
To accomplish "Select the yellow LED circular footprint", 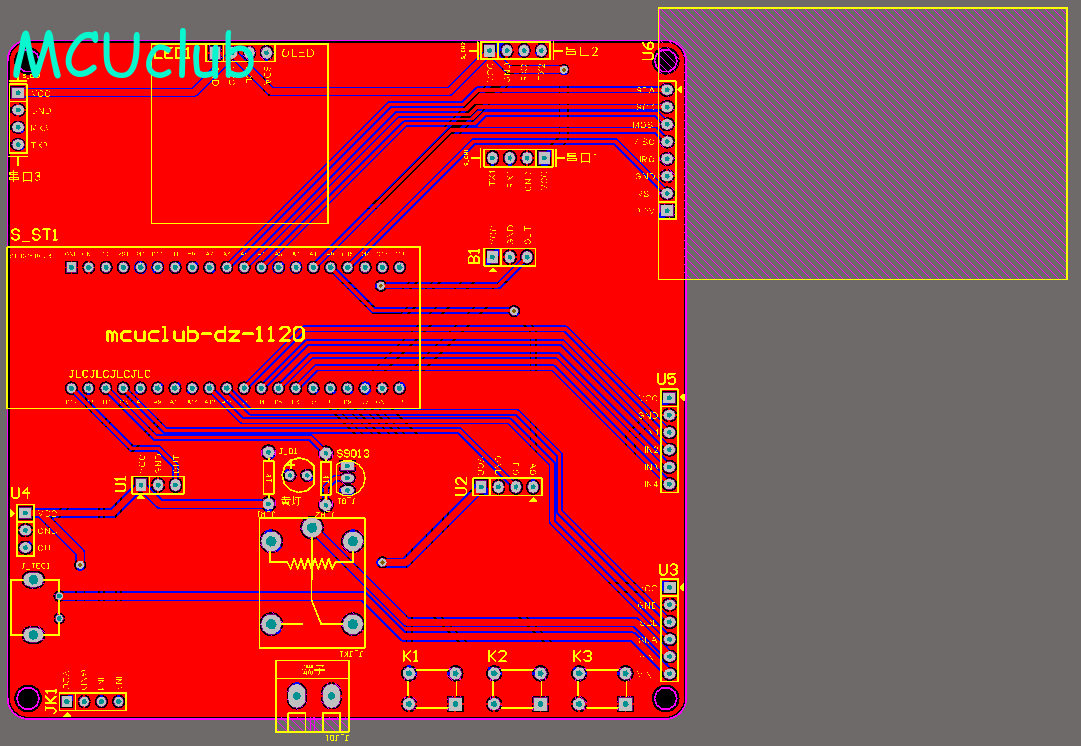I will pos(299,476).
